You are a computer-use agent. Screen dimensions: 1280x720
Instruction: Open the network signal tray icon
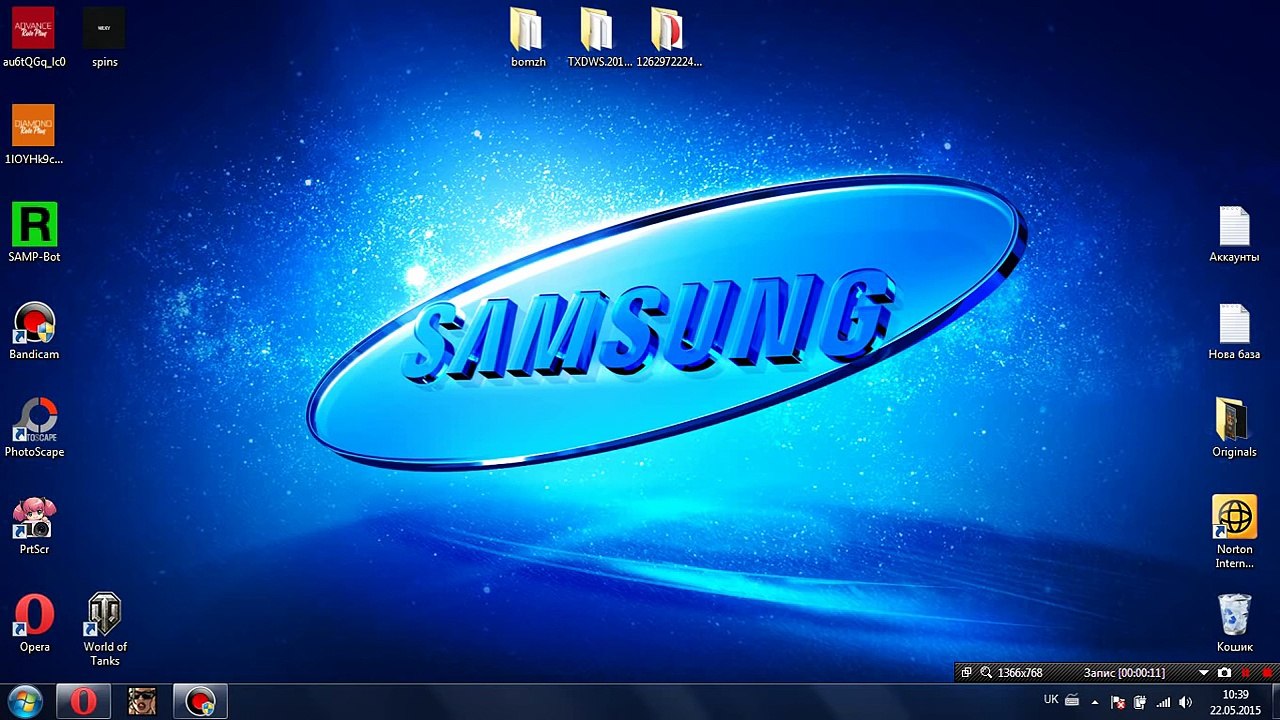point(1163,702)
